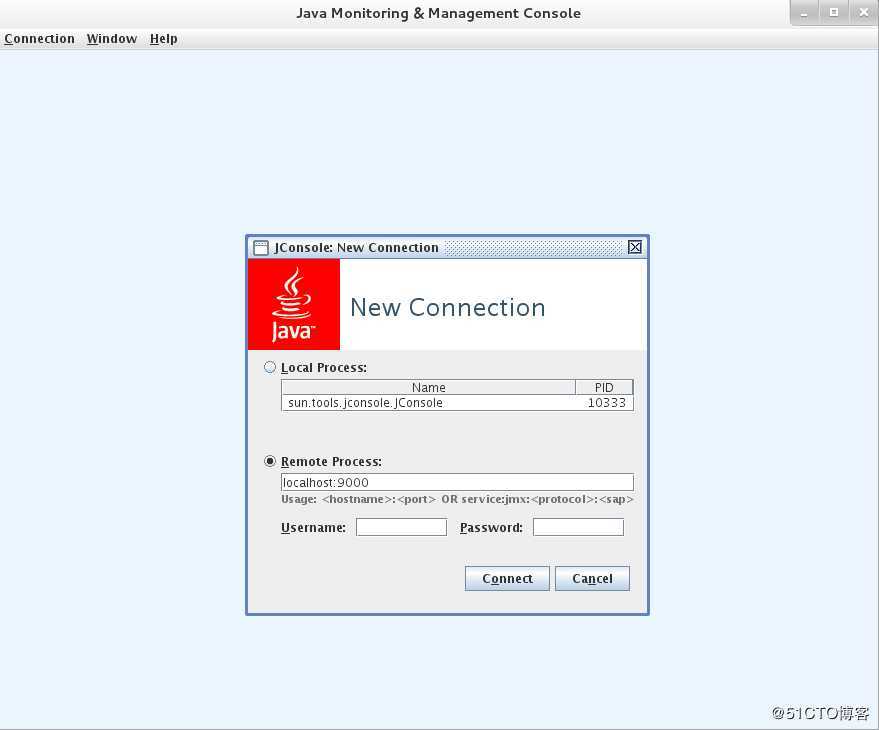Close the Java Monitoring console window
Viewport: 879px width, 730px height.
[x=864, y=13]
